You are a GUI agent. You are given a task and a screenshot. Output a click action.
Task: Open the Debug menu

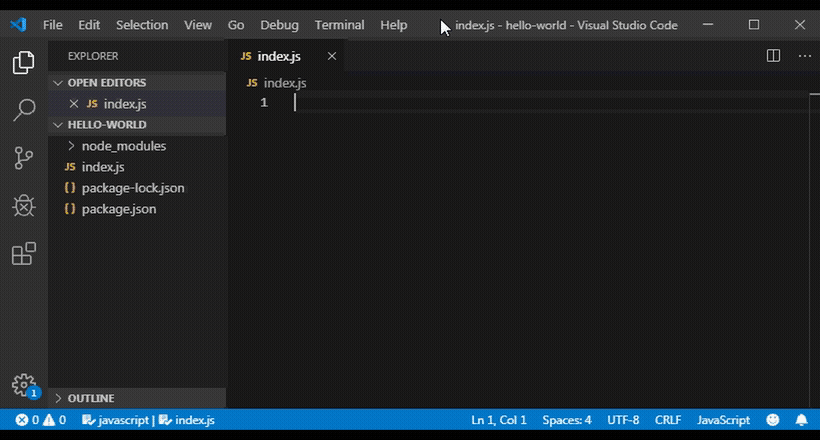coord(279,25)
